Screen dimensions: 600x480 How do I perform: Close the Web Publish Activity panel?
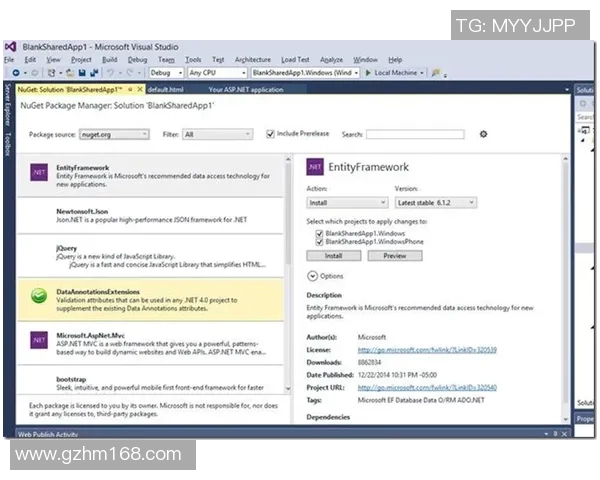point(564,434)
